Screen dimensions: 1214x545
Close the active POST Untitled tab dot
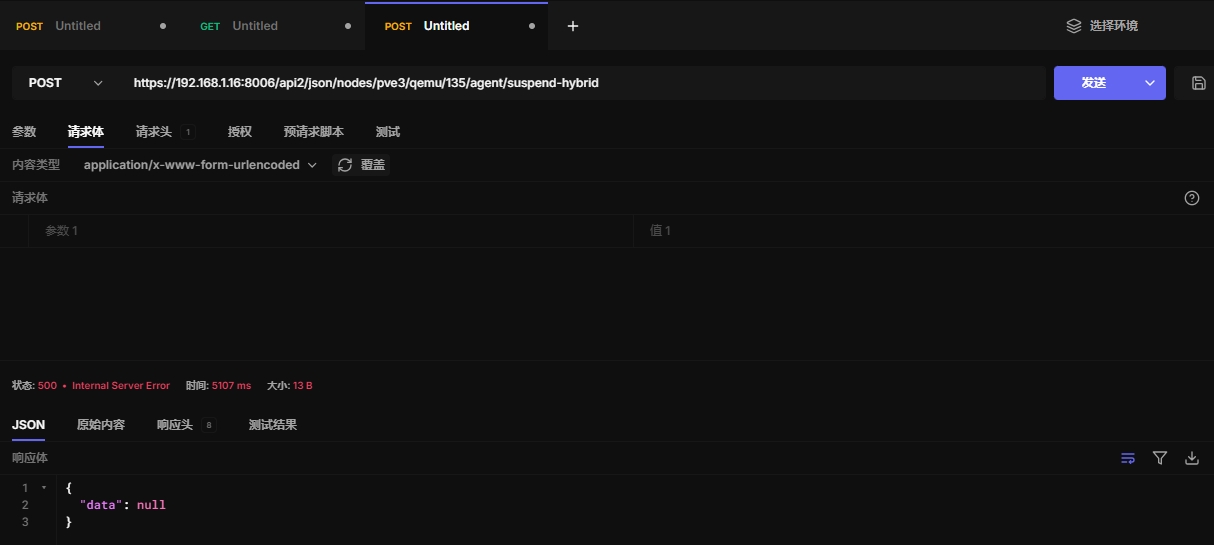point(531,26)
